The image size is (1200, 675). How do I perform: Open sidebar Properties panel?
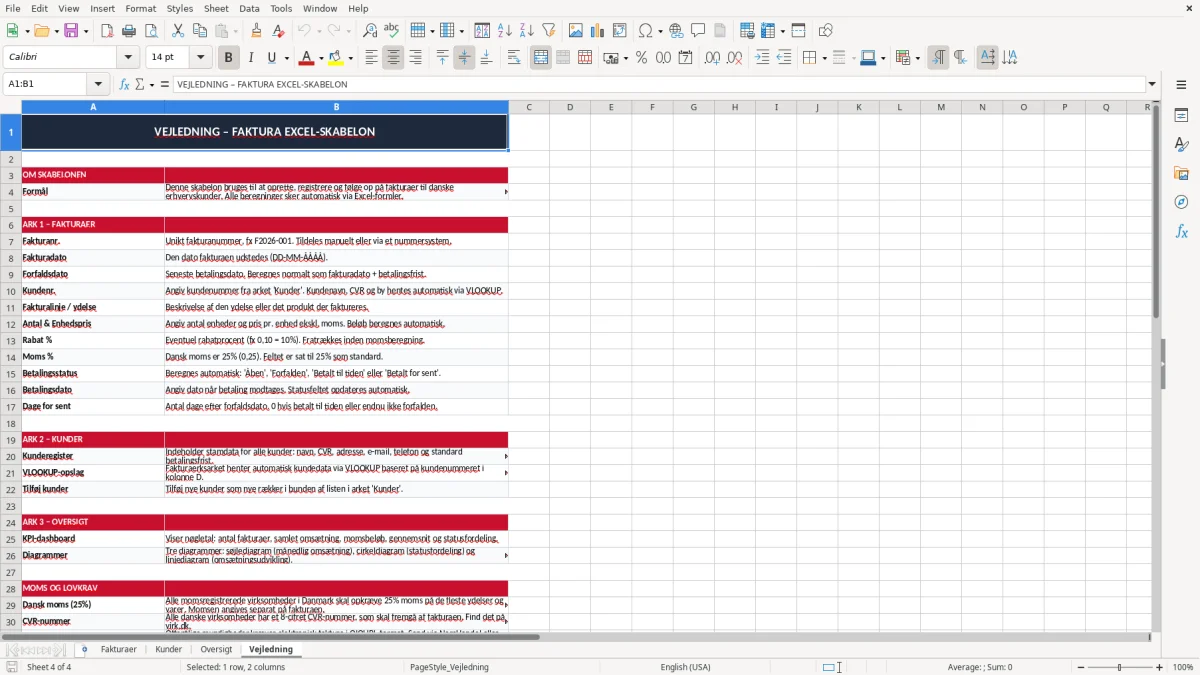1181,116
